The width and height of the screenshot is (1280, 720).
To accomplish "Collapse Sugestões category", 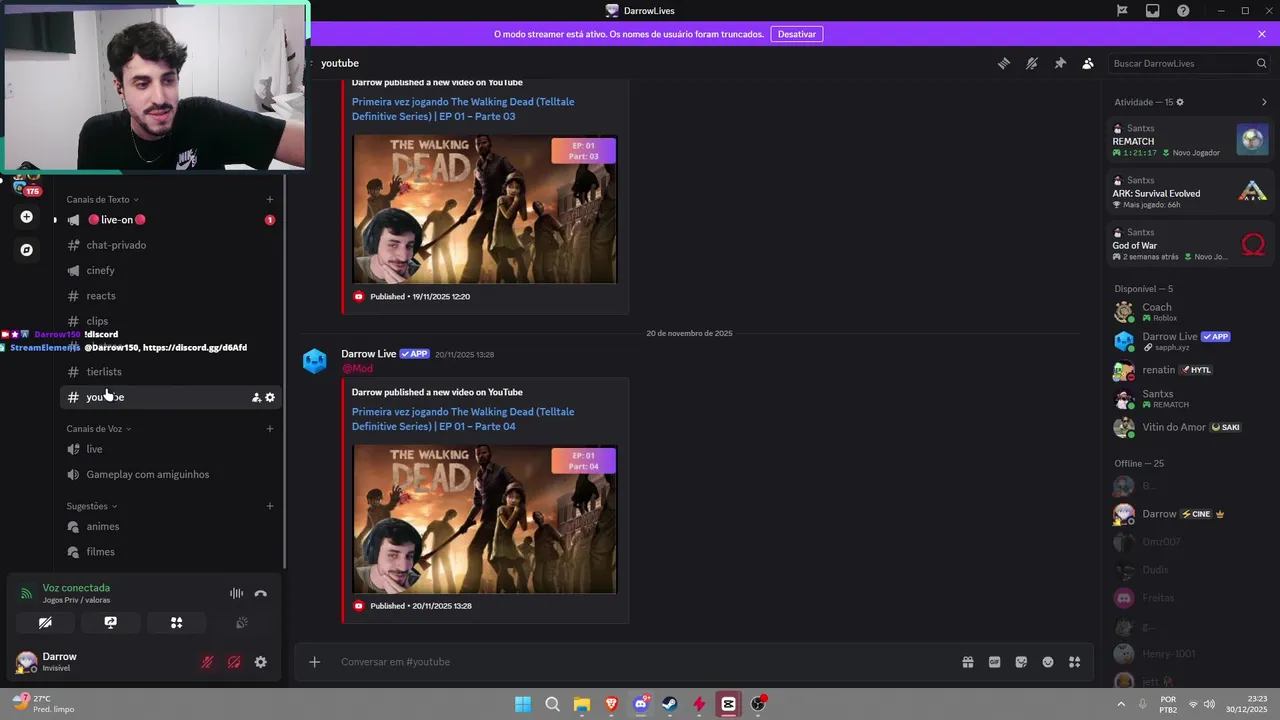I will 91,506.
